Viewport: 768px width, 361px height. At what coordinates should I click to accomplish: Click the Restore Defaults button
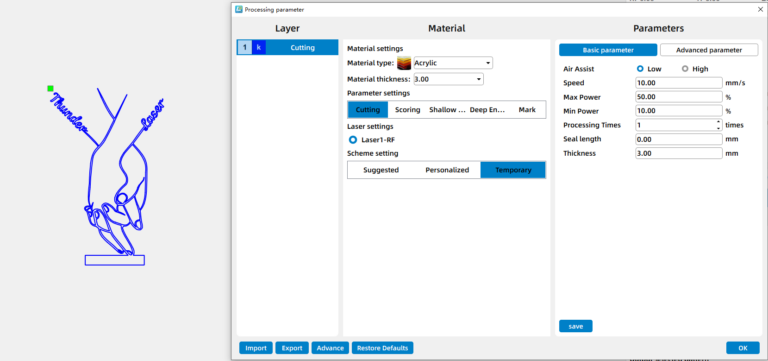tap(383, 348)
